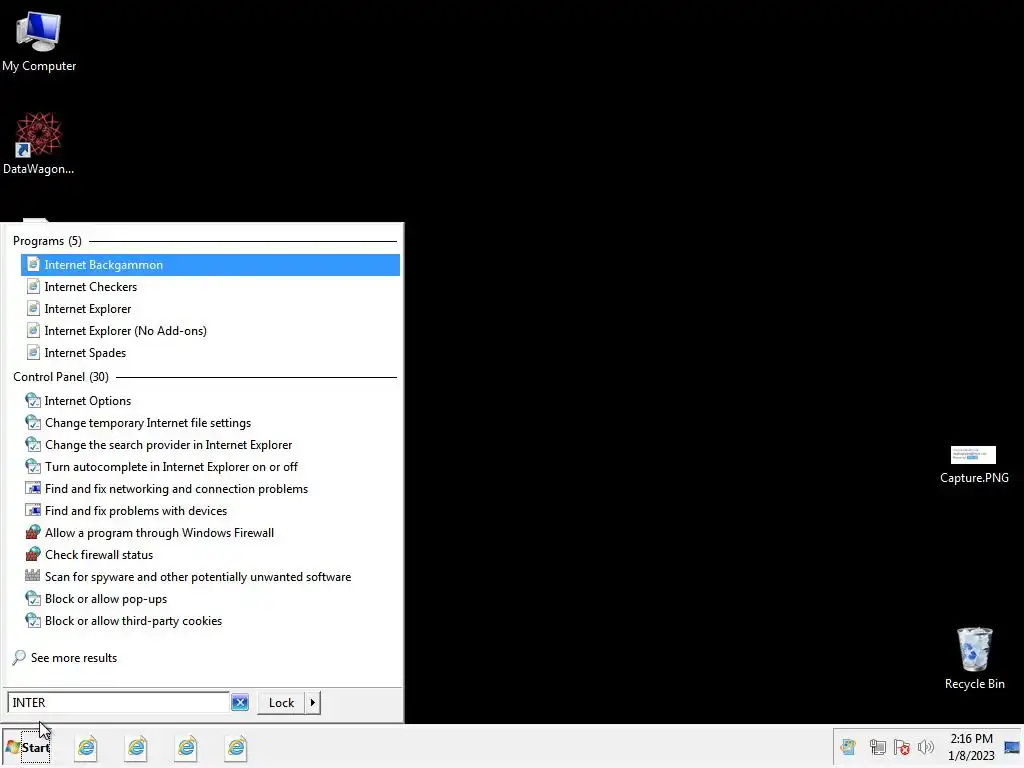The width and height of the screenshot is (1024, 768).
Task: Click Turn autocomplete in Internet Explorer on or off
Action: click(210, 467)
